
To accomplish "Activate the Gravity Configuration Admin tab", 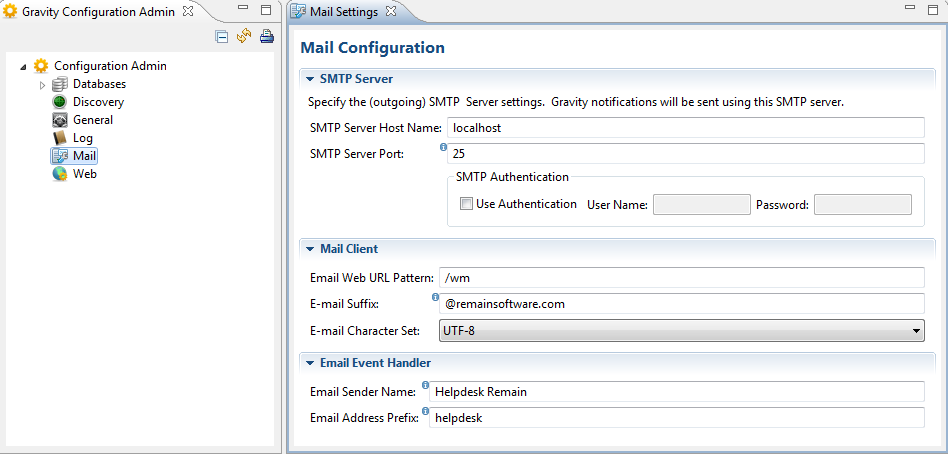I will pyautogui.click(x=97, y=12).
